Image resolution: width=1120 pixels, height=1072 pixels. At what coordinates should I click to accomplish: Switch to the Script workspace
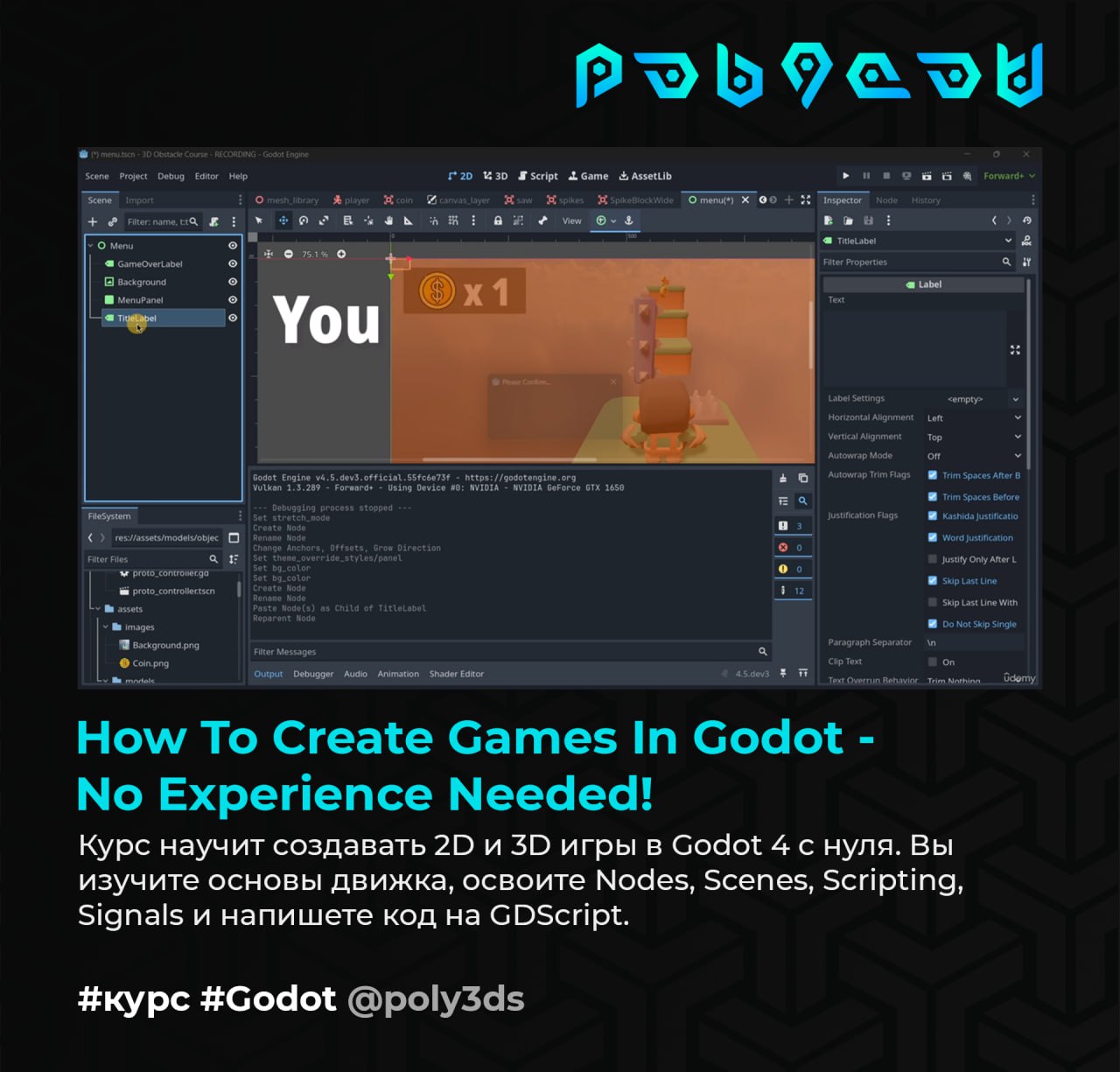[x=538, y=176]
